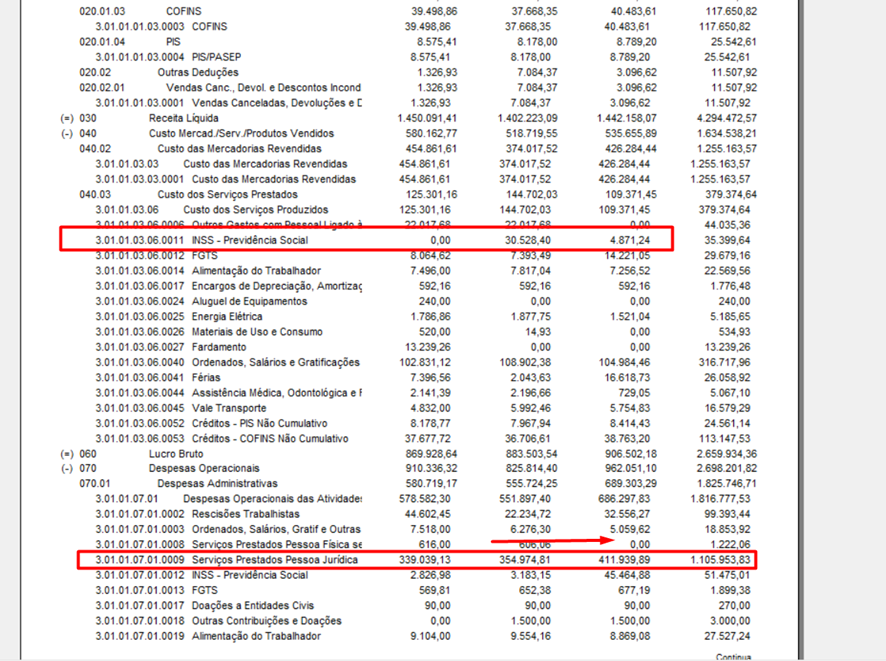Click the Custo dos Serviços Prestados label
This screenshot has width=886, height=661.
point(227,194)
